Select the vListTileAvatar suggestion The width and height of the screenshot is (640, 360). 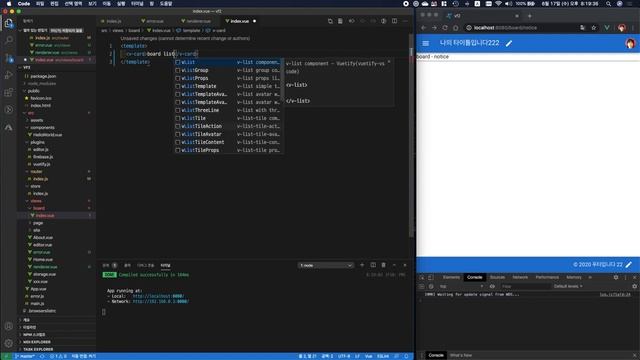(x=227, y=134)
